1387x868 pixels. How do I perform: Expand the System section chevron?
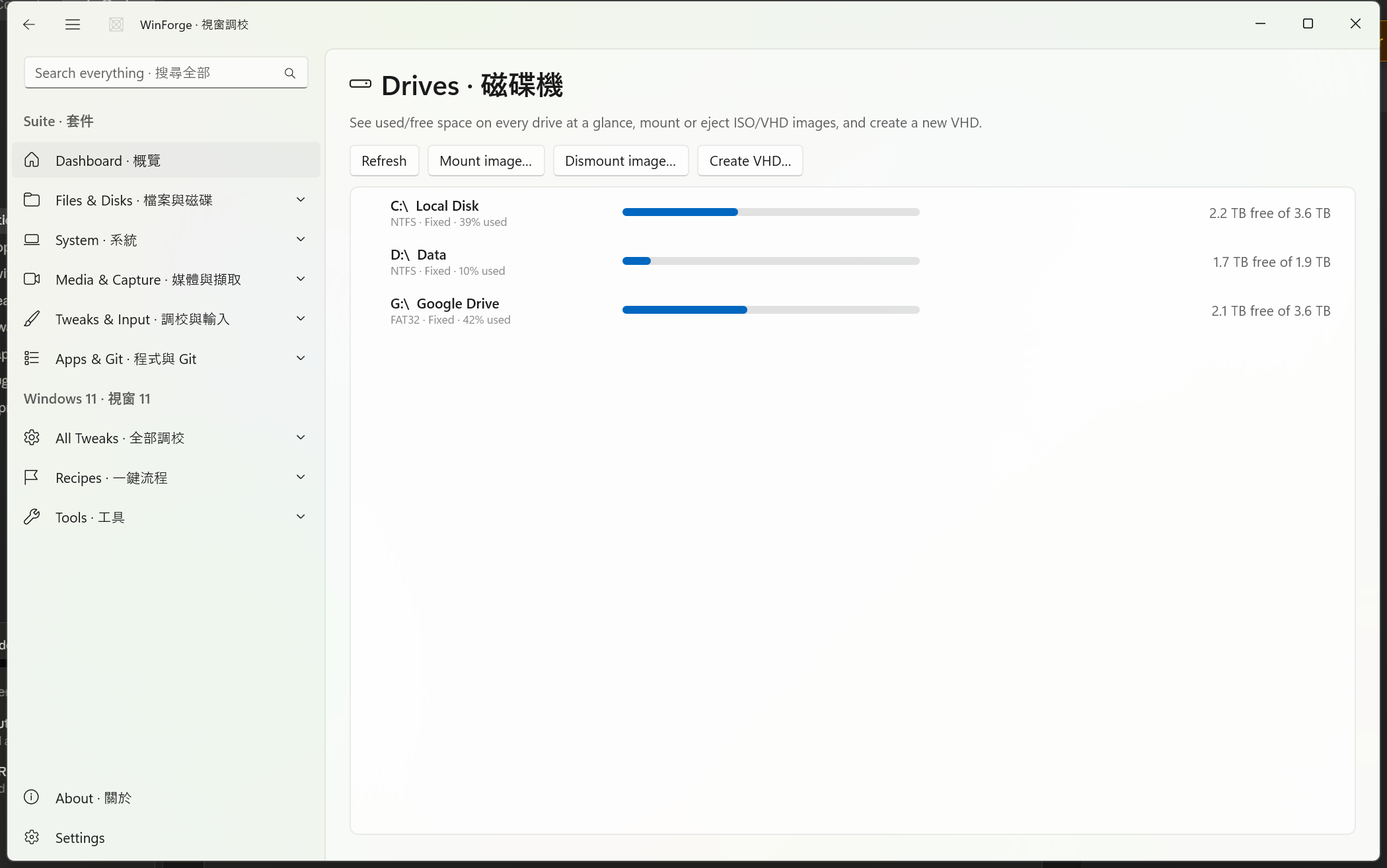coord(301,239)
